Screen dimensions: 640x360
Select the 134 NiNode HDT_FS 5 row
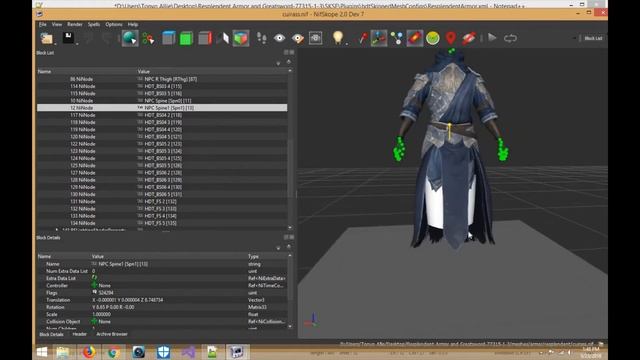[x=162, y=223]
